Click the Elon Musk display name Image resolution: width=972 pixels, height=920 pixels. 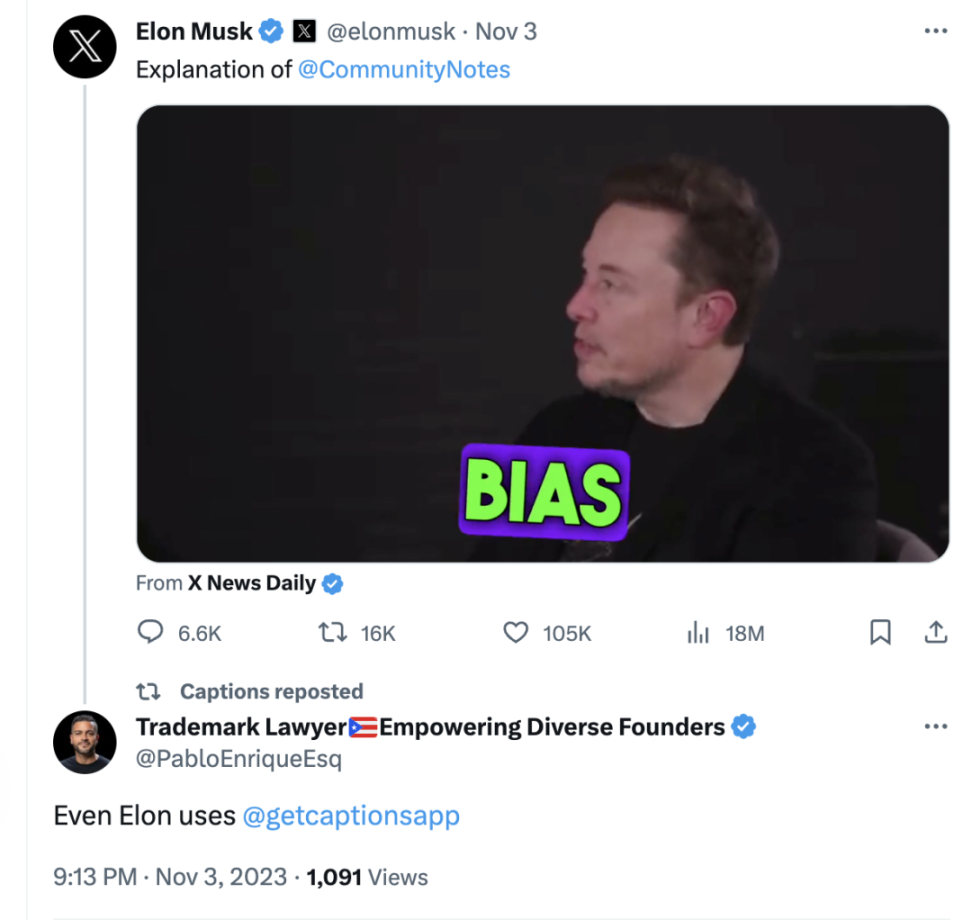point(194,32)
